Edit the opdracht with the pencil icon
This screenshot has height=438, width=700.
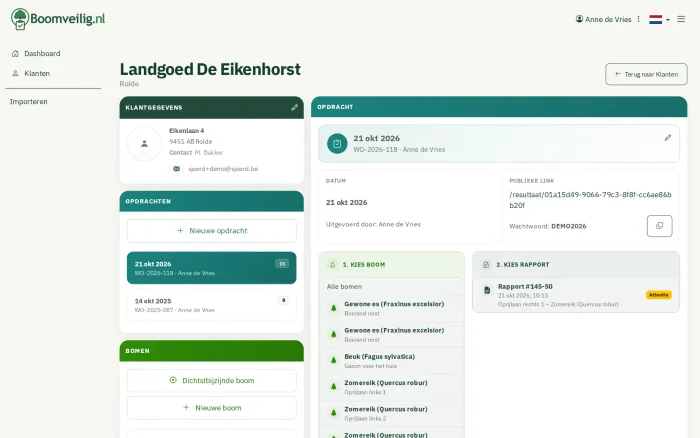(667, 138)
